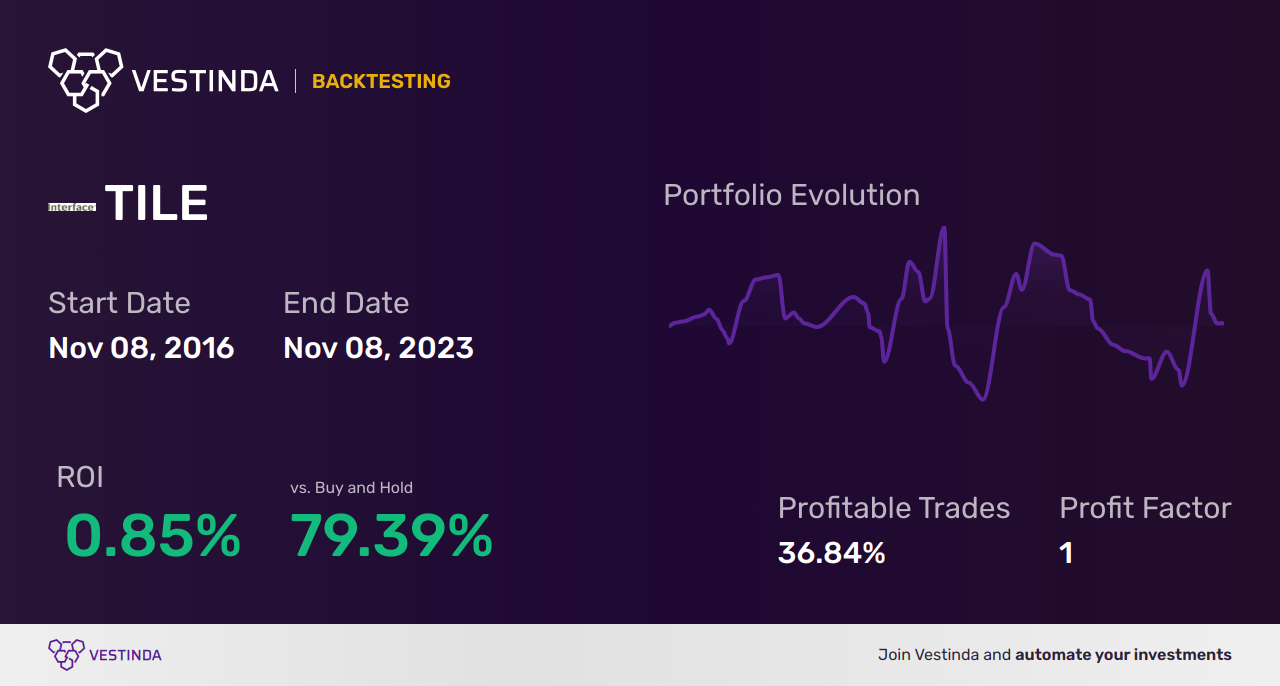
Task: Select the 36.84% profitable trades value
Action: pos(832,553)
